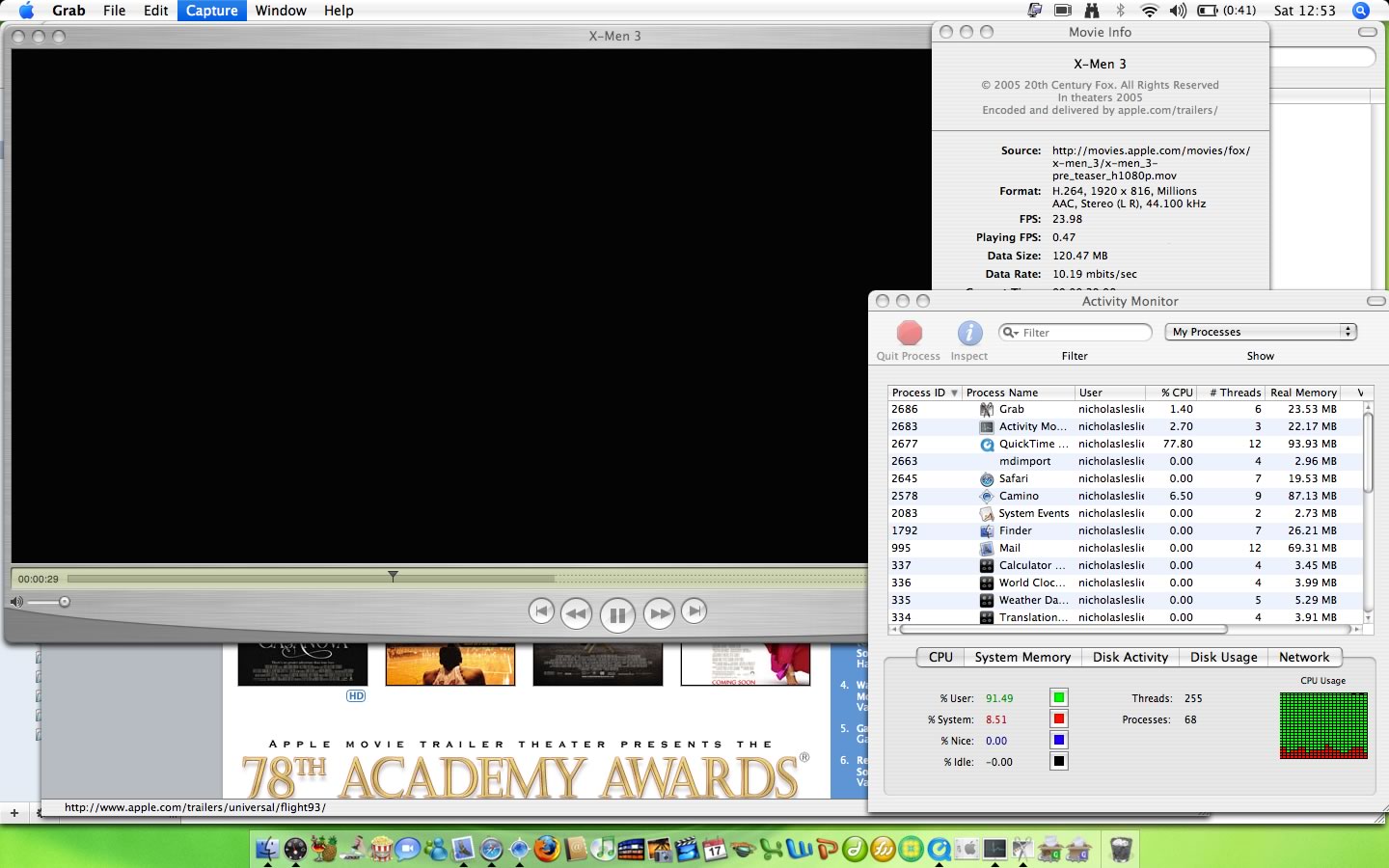Open Safari compass icon in the Dock

click(491, 850)
